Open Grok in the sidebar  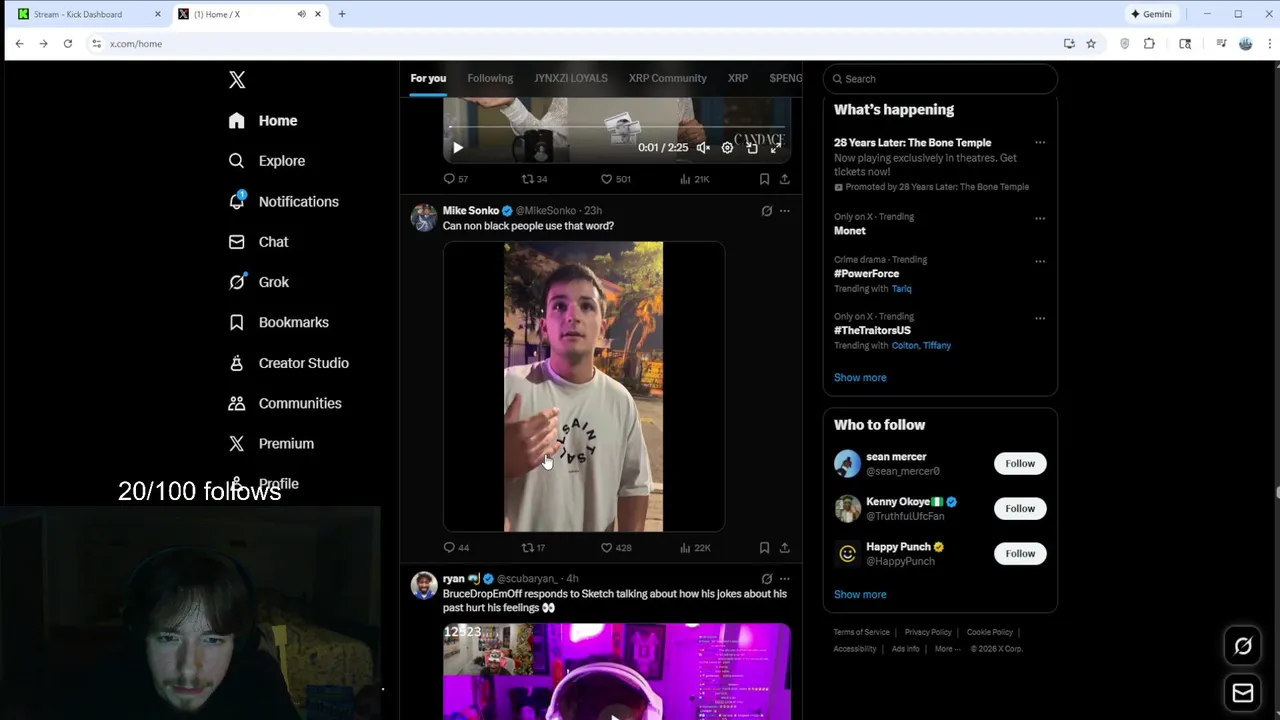point(258,282)
